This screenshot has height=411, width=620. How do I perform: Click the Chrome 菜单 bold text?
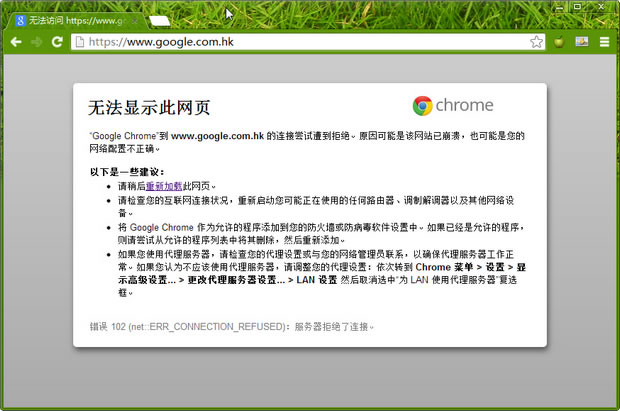tap(444, 267)
